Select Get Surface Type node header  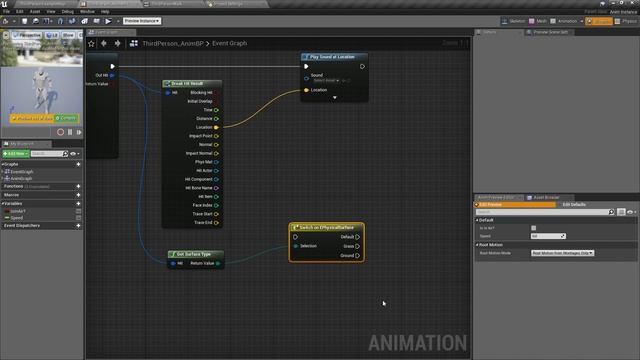(196, 254)
